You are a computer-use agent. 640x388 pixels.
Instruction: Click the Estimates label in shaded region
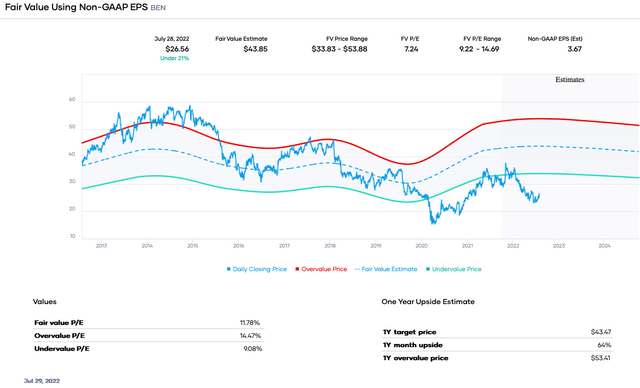pos(570,80)
